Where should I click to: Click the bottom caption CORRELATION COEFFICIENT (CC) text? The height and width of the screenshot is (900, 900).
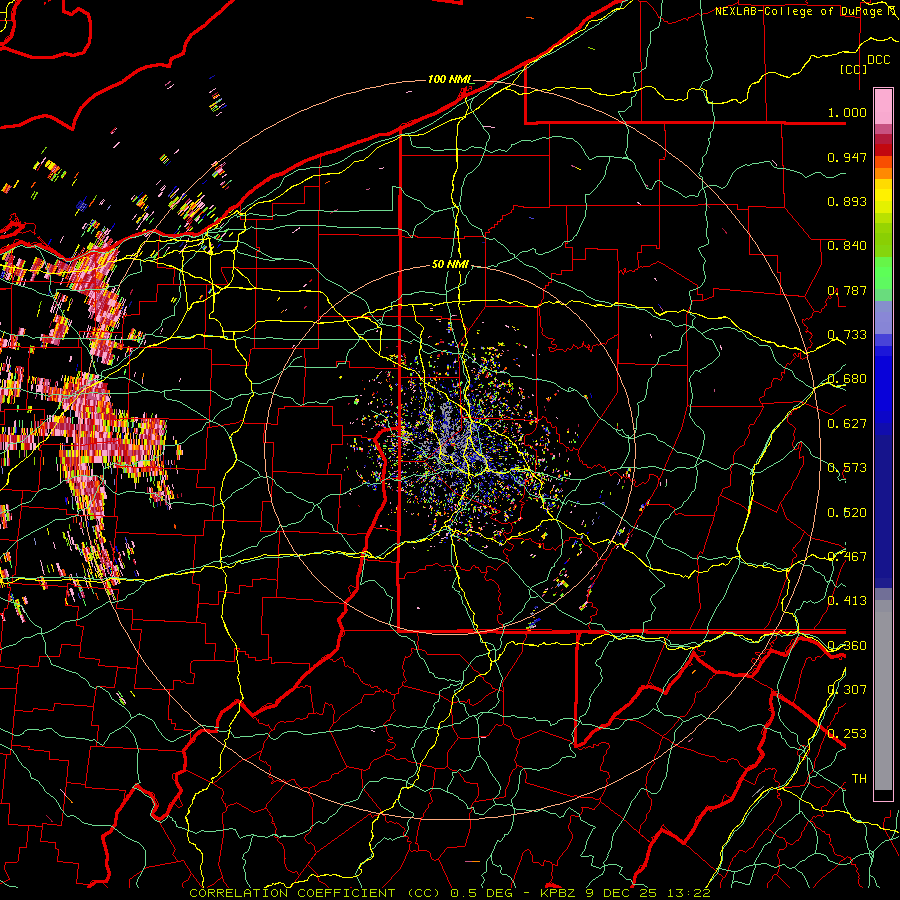[316, 893]
